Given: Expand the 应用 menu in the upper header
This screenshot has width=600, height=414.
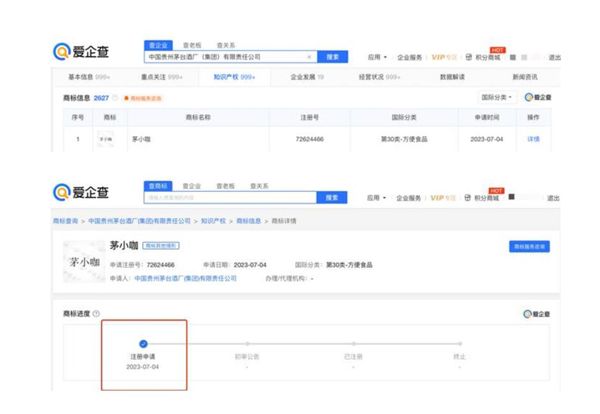Looking at the screenshot, I should (377, 57).
